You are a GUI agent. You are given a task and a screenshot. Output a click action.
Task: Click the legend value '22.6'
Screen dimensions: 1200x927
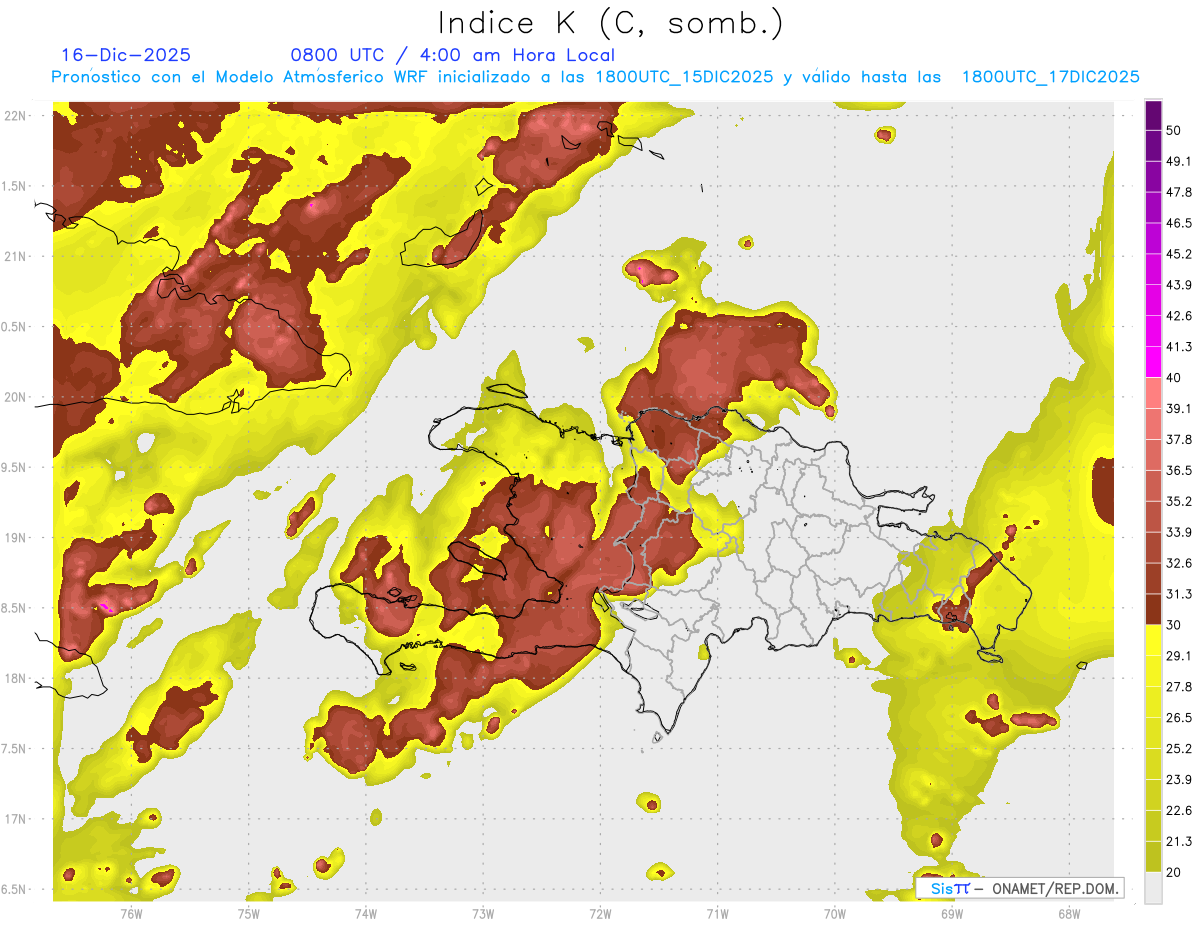click(1179, 810)
